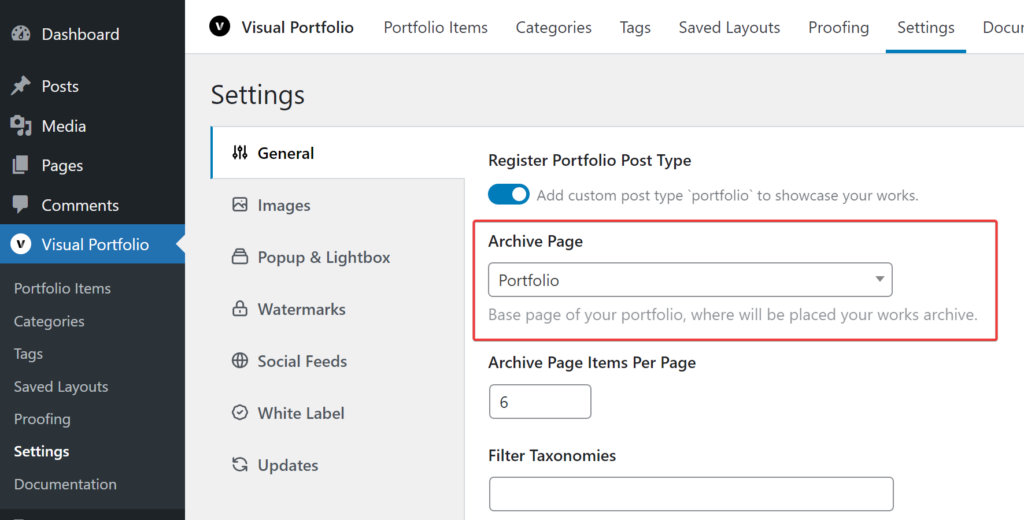Screen dimensions: 1024x520
Task: Click the Popup & Lightbox icon
Action: (x=240, y=257)
